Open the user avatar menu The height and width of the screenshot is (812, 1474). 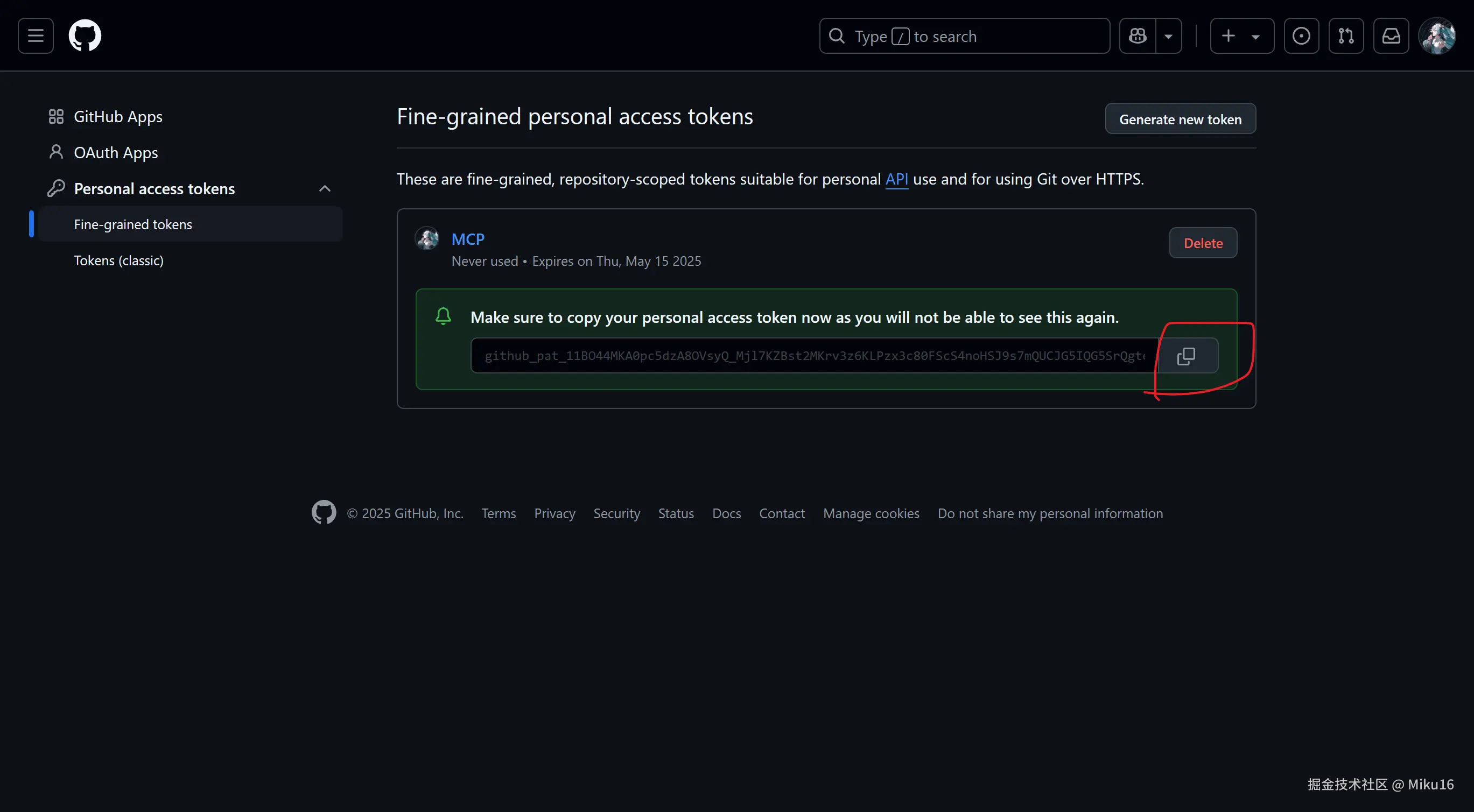(x=1437, y=36)
